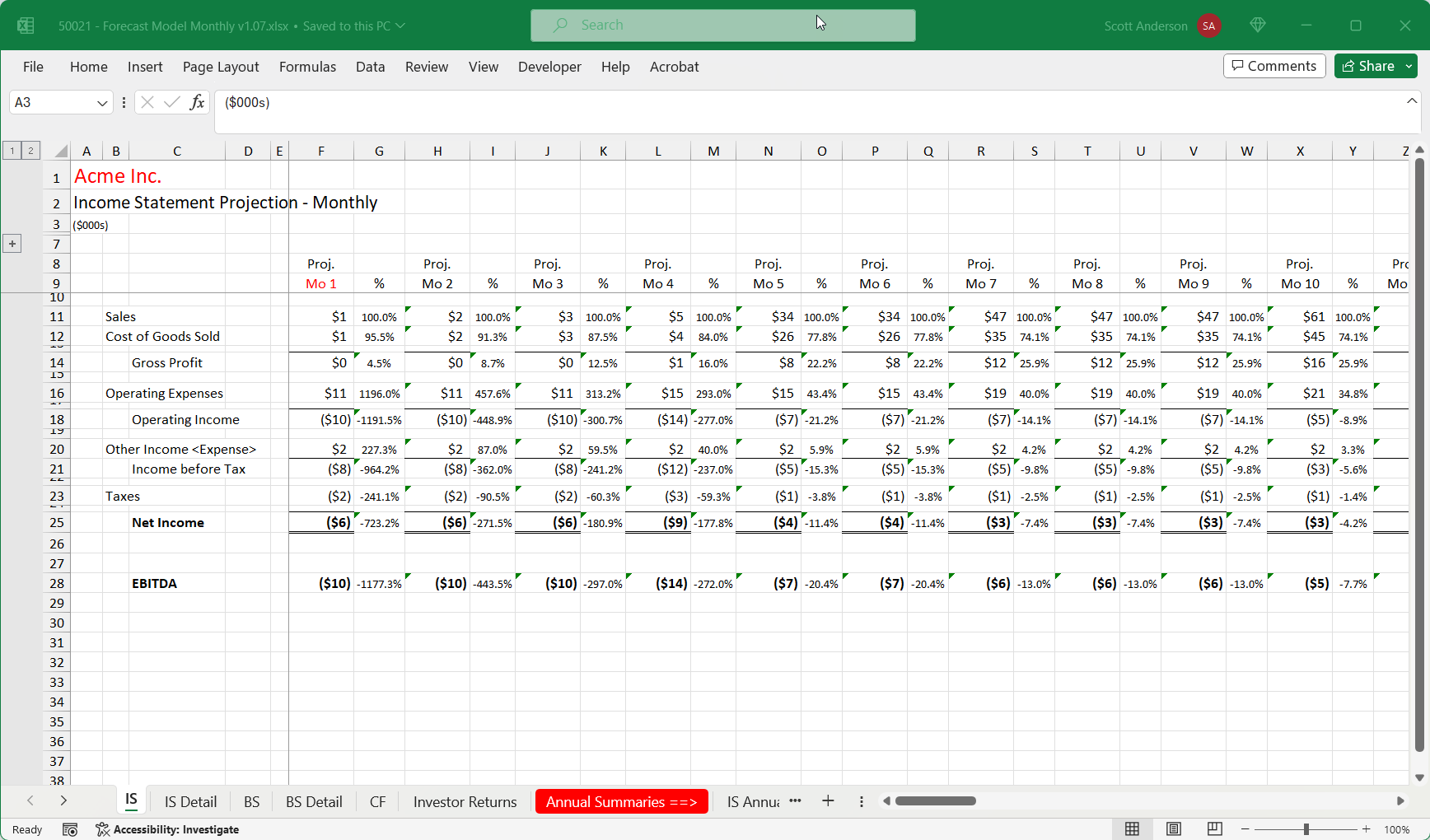Open the Microsoft Rewards diamond icon
The image size is (1430, 840).
[x=1257, y=26]
